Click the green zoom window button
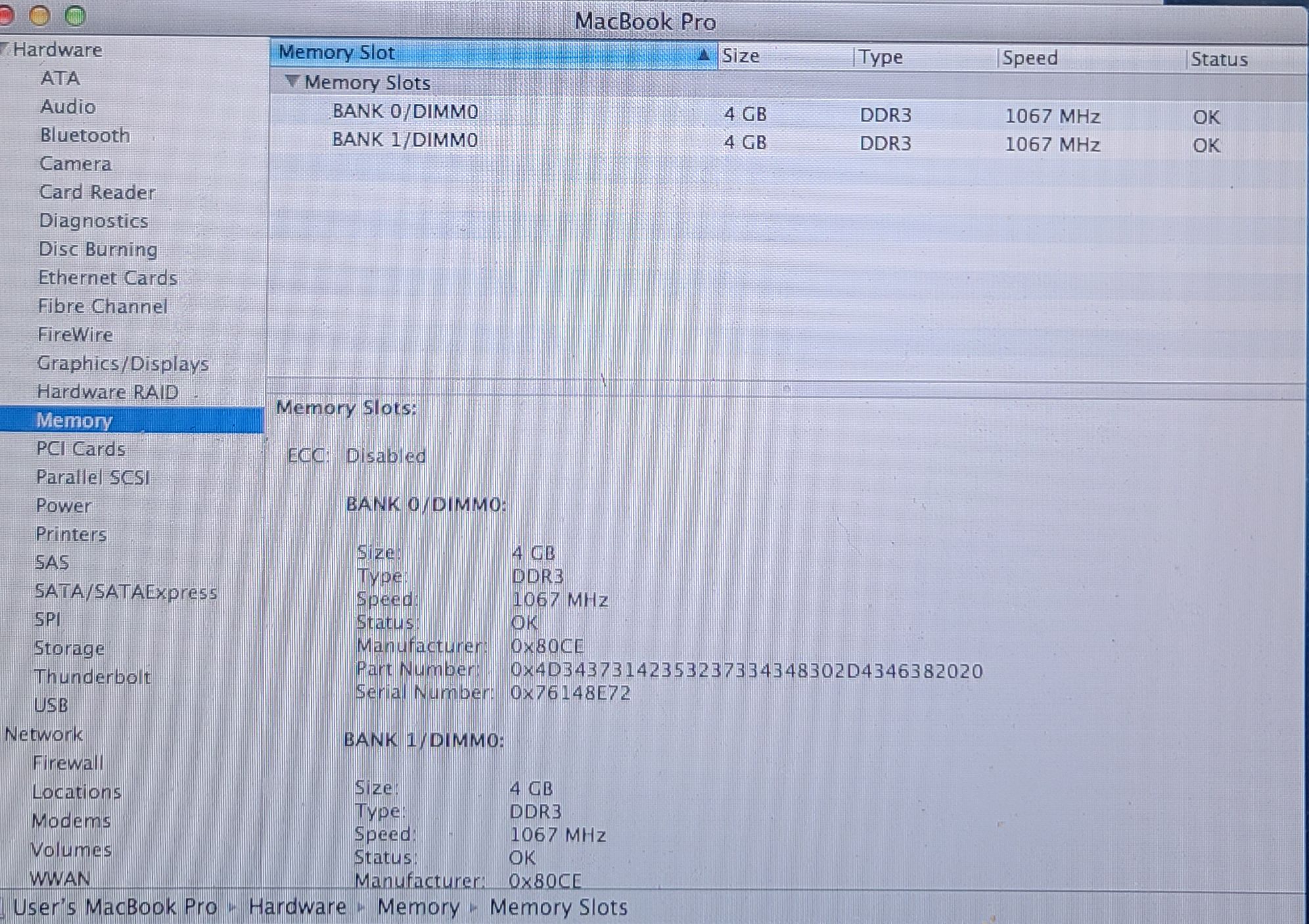1309x924 pixels. [x=76, y=16]
